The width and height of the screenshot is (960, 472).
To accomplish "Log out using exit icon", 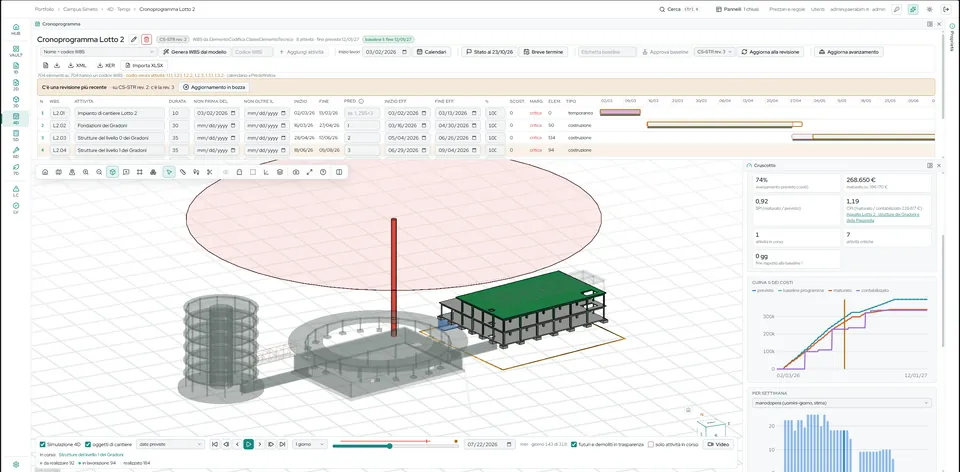I will pos(947,9).
